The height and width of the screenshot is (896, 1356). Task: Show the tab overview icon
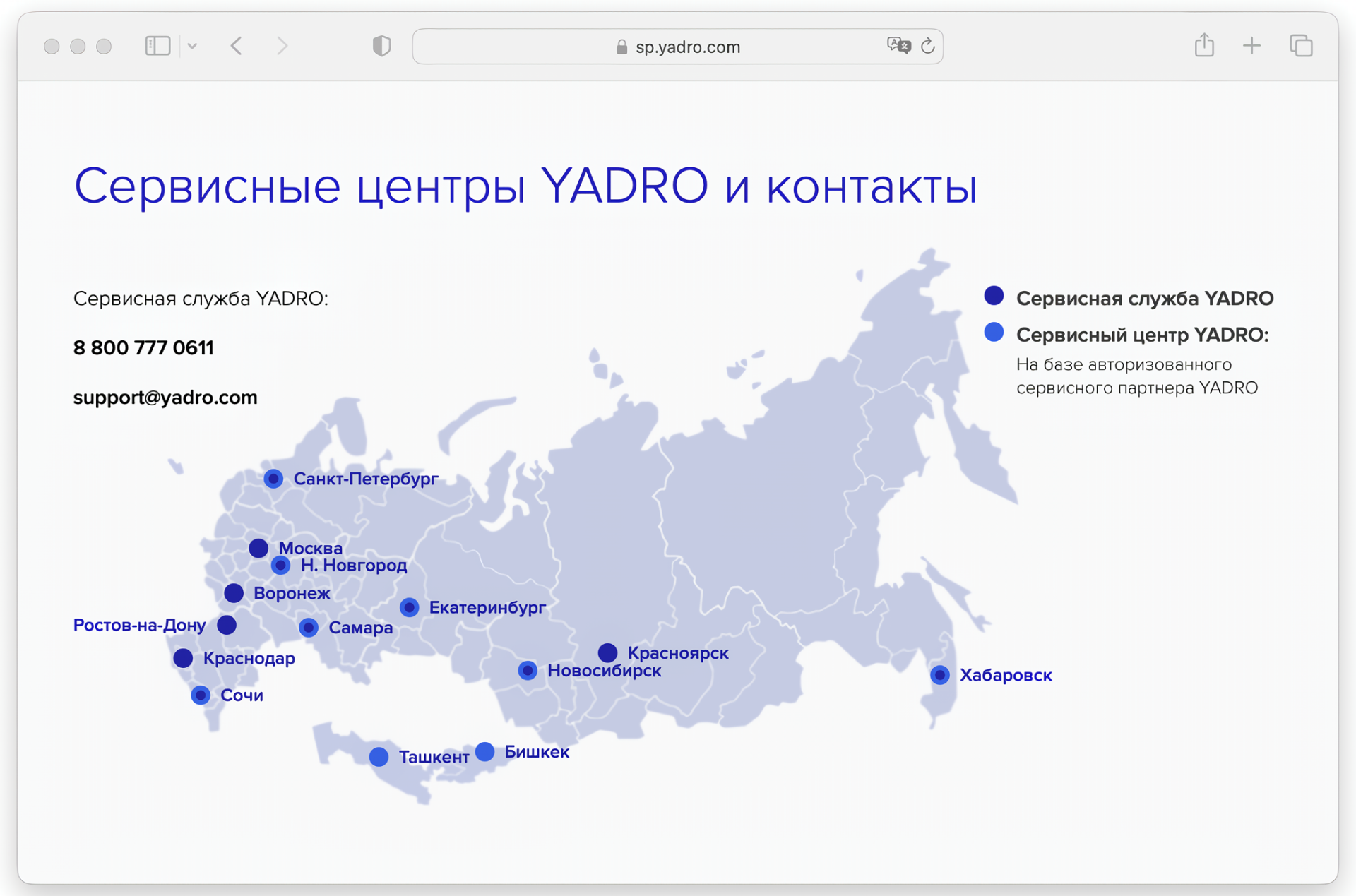tap(1300, 46)
